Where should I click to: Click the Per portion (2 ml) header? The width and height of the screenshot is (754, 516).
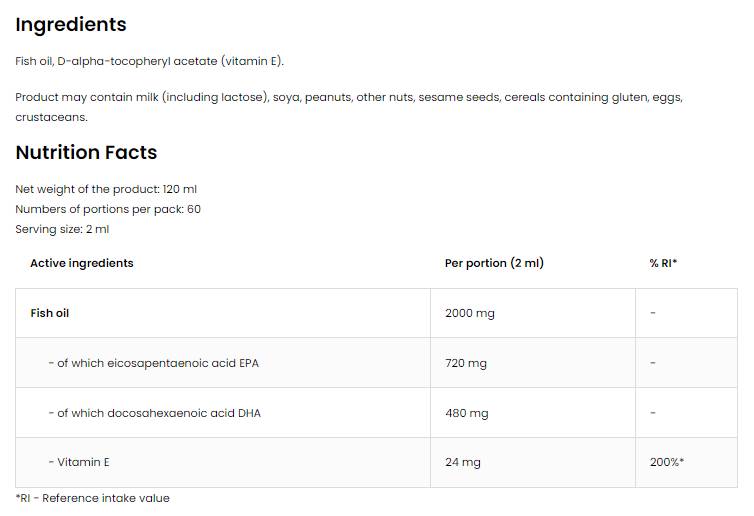click(x=494, y=263)
